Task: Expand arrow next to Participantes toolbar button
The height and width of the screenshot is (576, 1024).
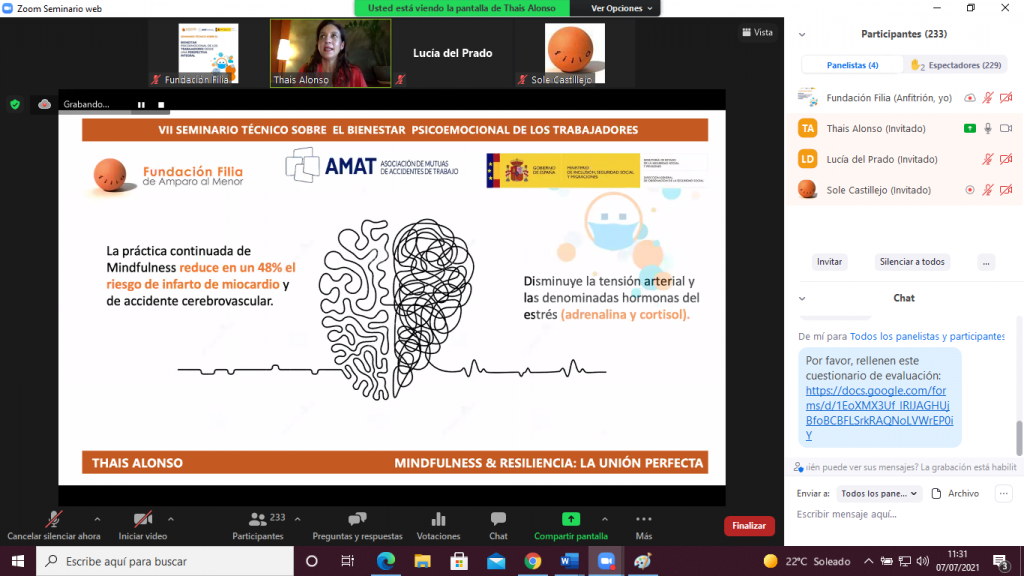Action: (x=297, y=519)
